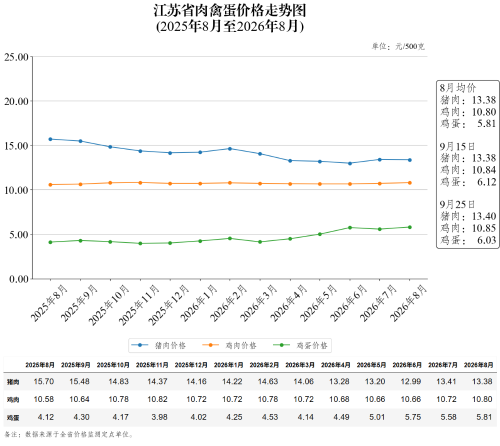Select the egg data point at 2025年11月
500x446 pixels.
(140, 243)
